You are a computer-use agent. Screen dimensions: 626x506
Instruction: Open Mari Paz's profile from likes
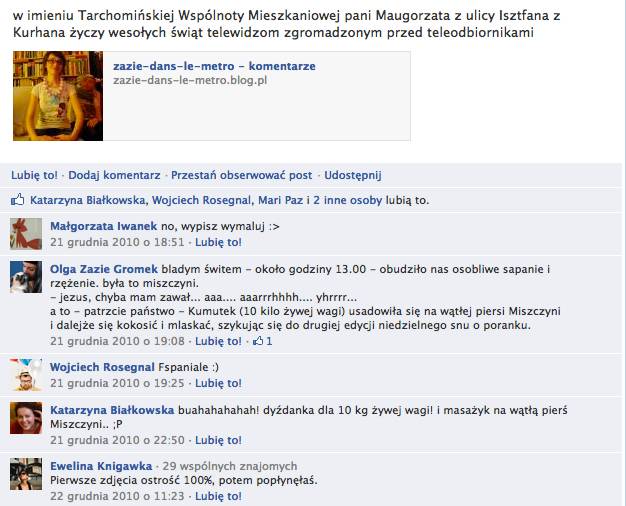(x=280, y=200)
